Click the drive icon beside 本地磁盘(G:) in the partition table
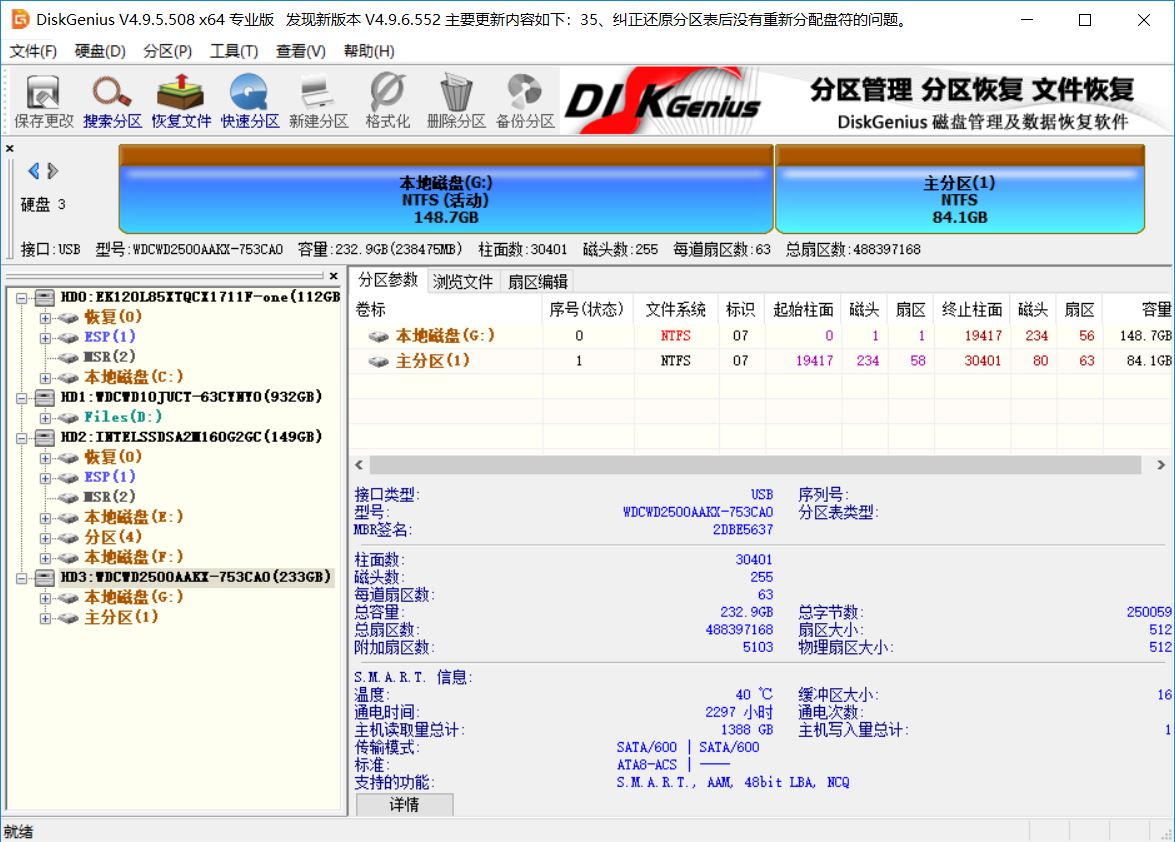The width and height of the screenshot is (1175, 842). click(378, 336)
